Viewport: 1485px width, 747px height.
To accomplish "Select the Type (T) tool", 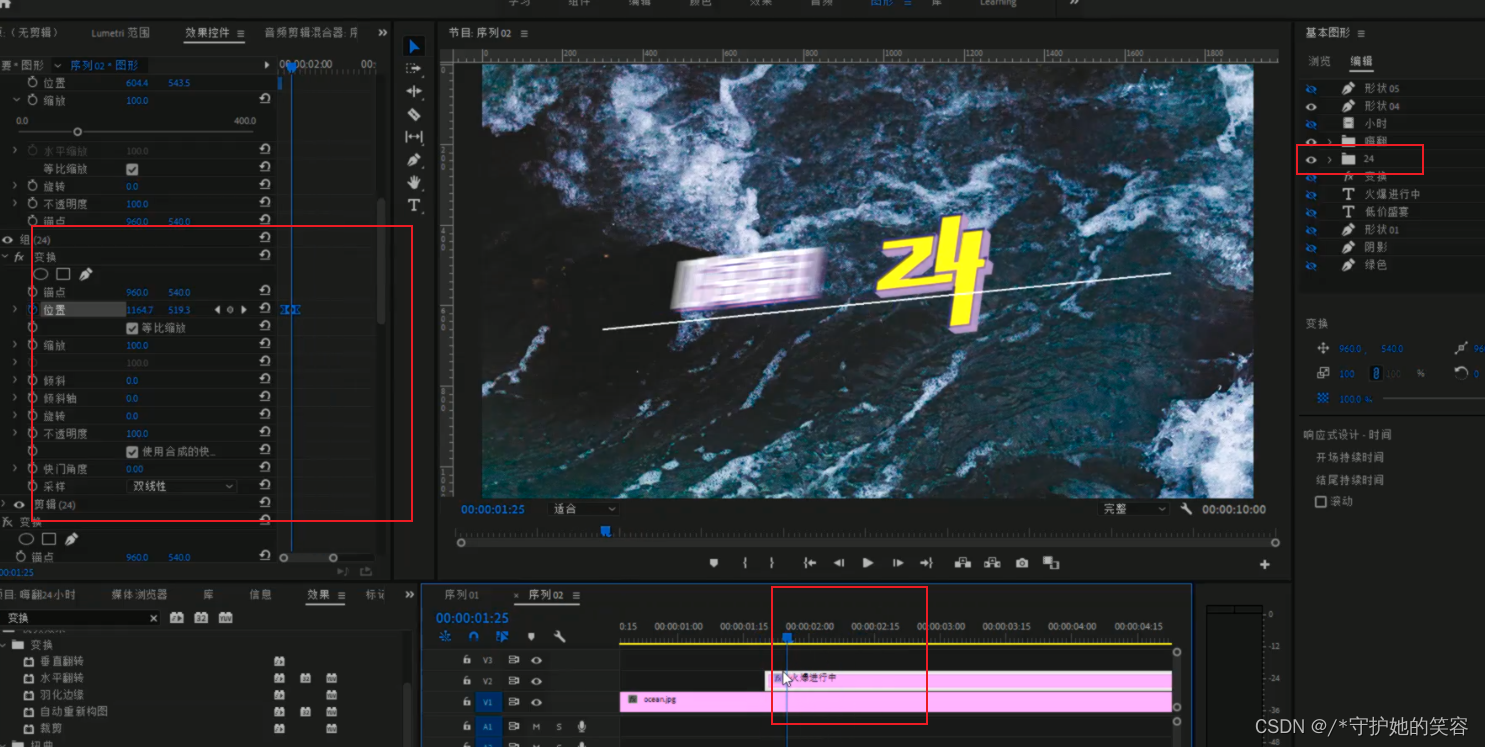I will (x=414, y=205).
